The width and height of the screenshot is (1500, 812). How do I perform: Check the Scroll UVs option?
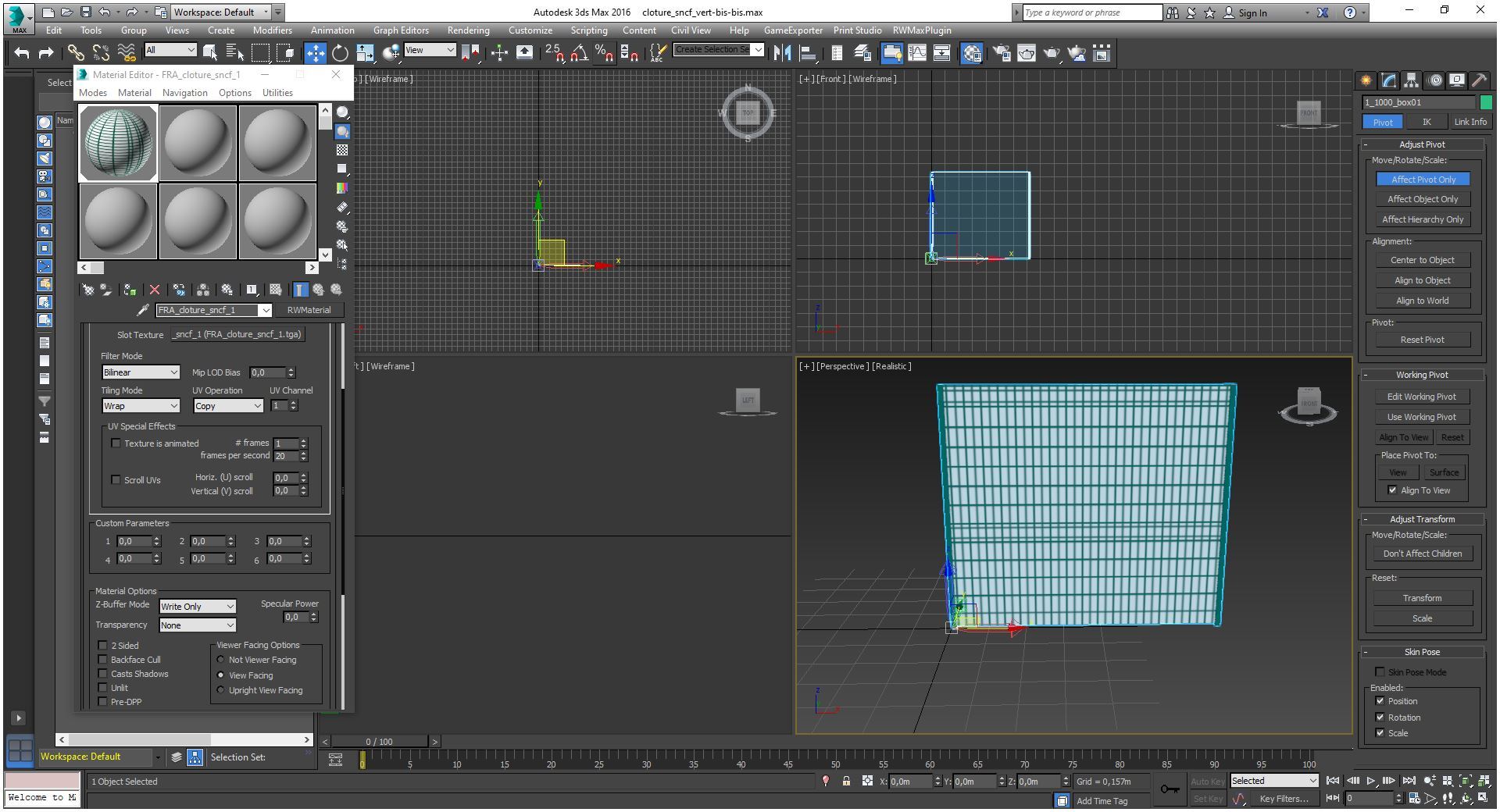point(116,480)
